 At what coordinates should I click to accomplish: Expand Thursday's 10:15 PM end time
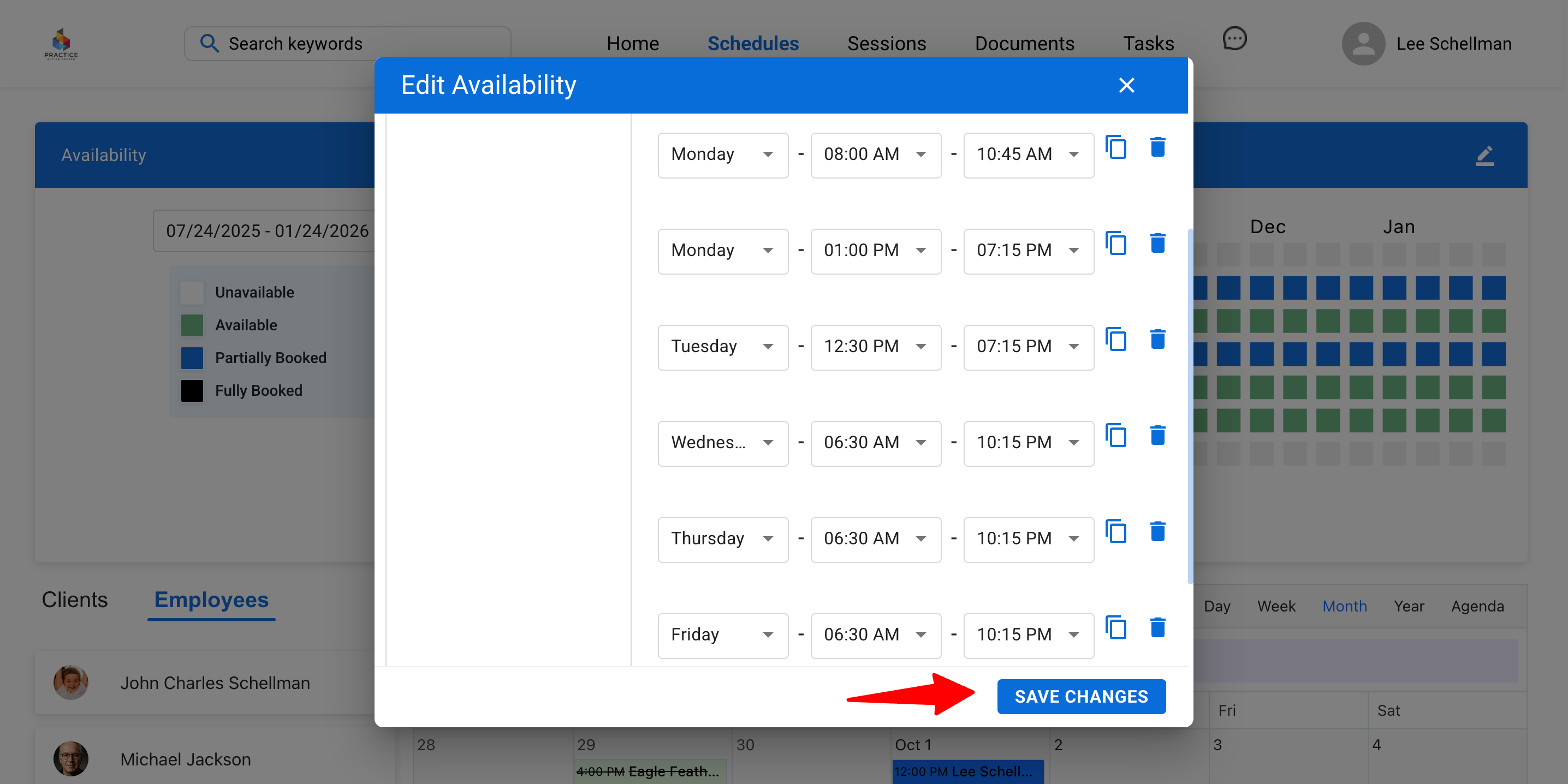click(1028, 539)
